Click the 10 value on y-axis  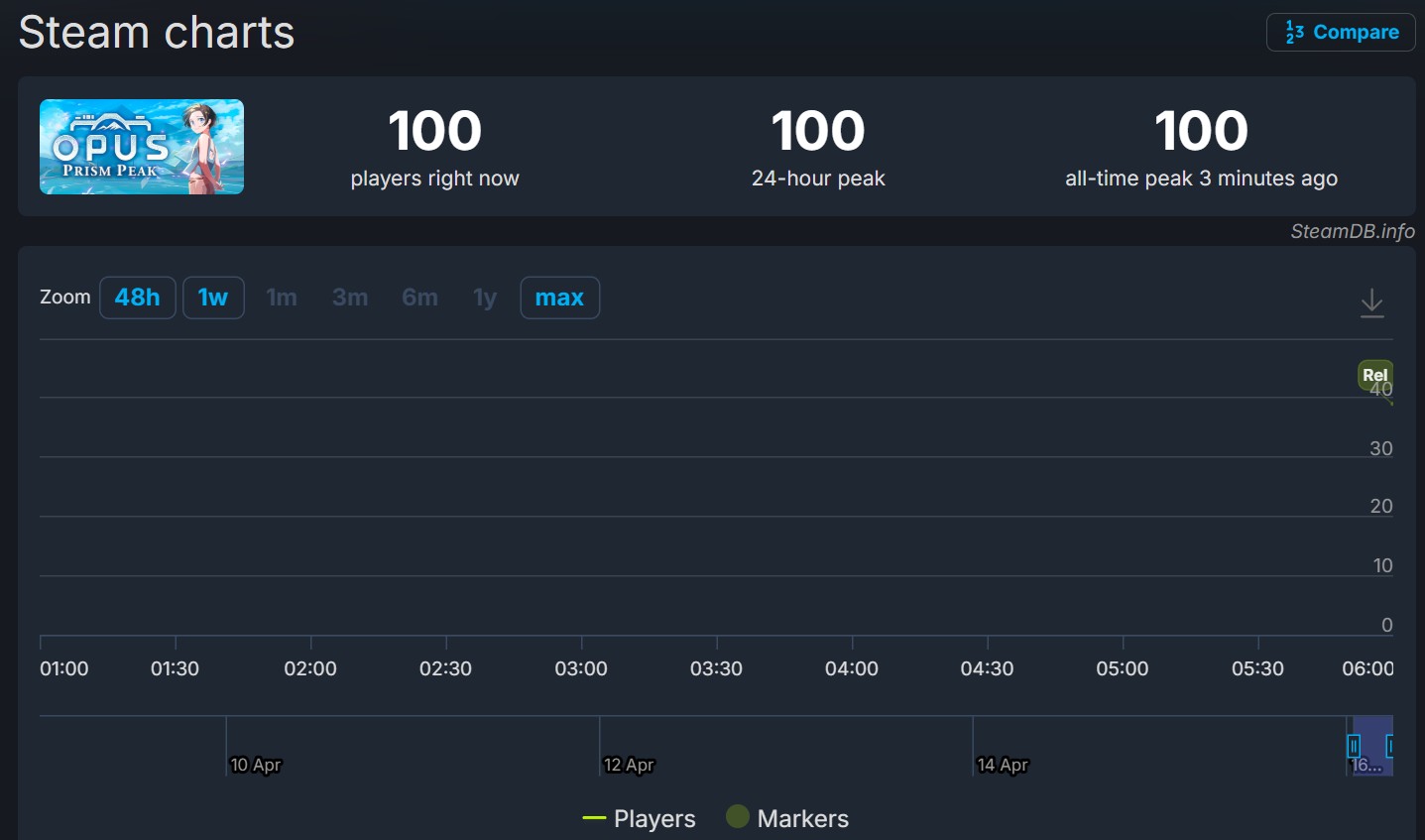[x=1383, y=565]
